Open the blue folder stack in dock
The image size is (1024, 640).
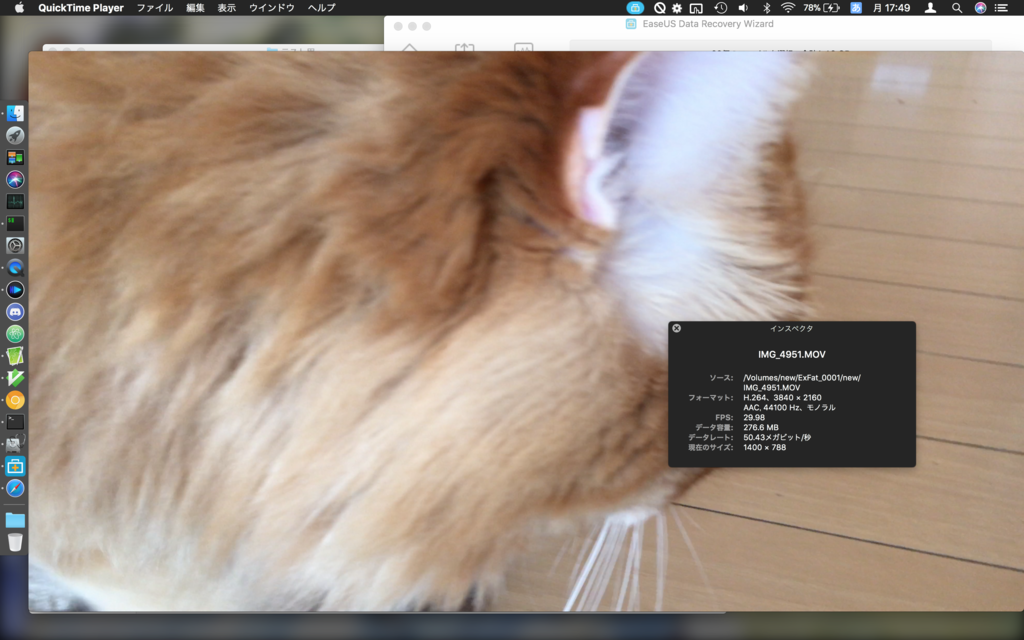15,520
